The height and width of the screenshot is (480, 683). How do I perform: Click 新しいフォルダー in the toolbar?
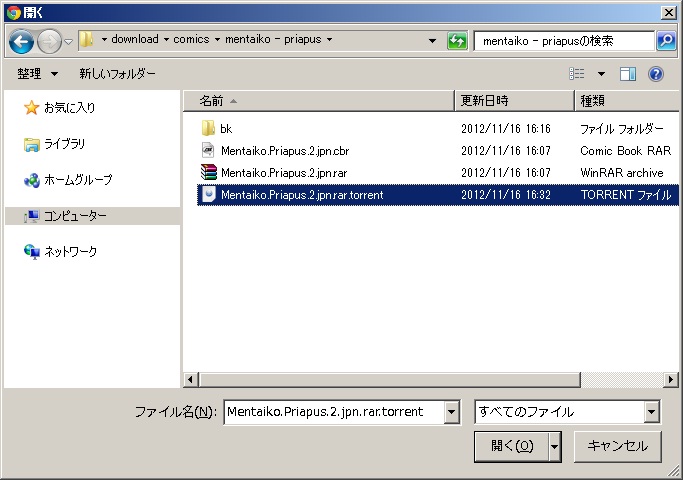point(117,74)
